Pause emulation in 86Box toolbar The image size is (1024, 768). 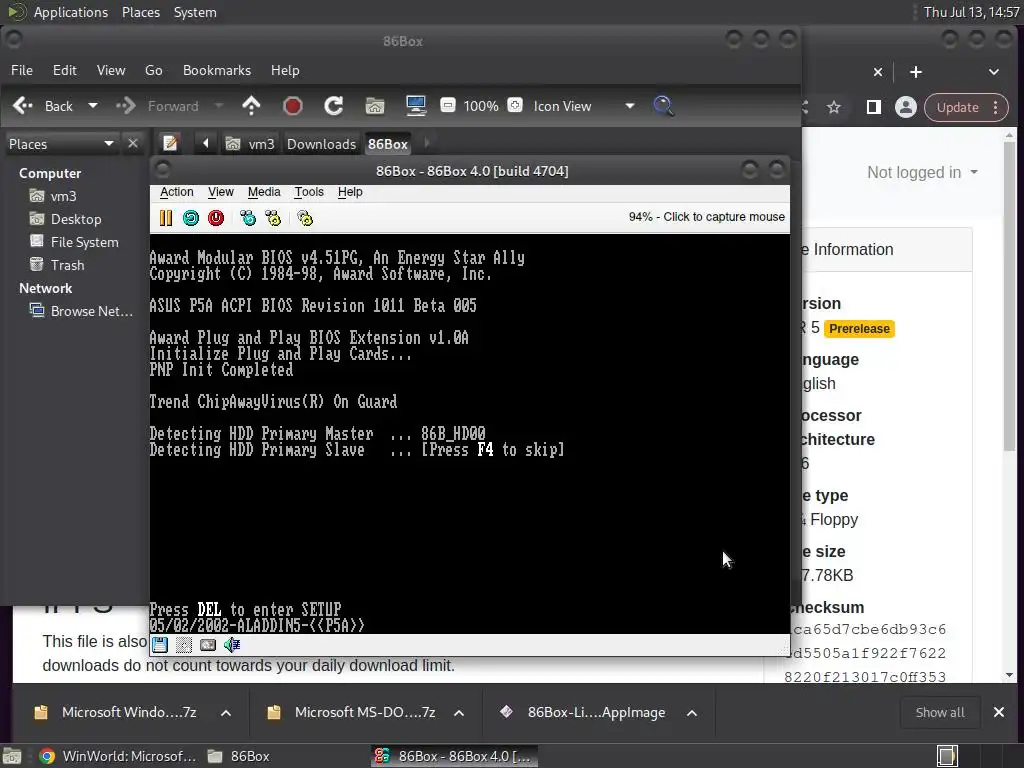point(166,217)
